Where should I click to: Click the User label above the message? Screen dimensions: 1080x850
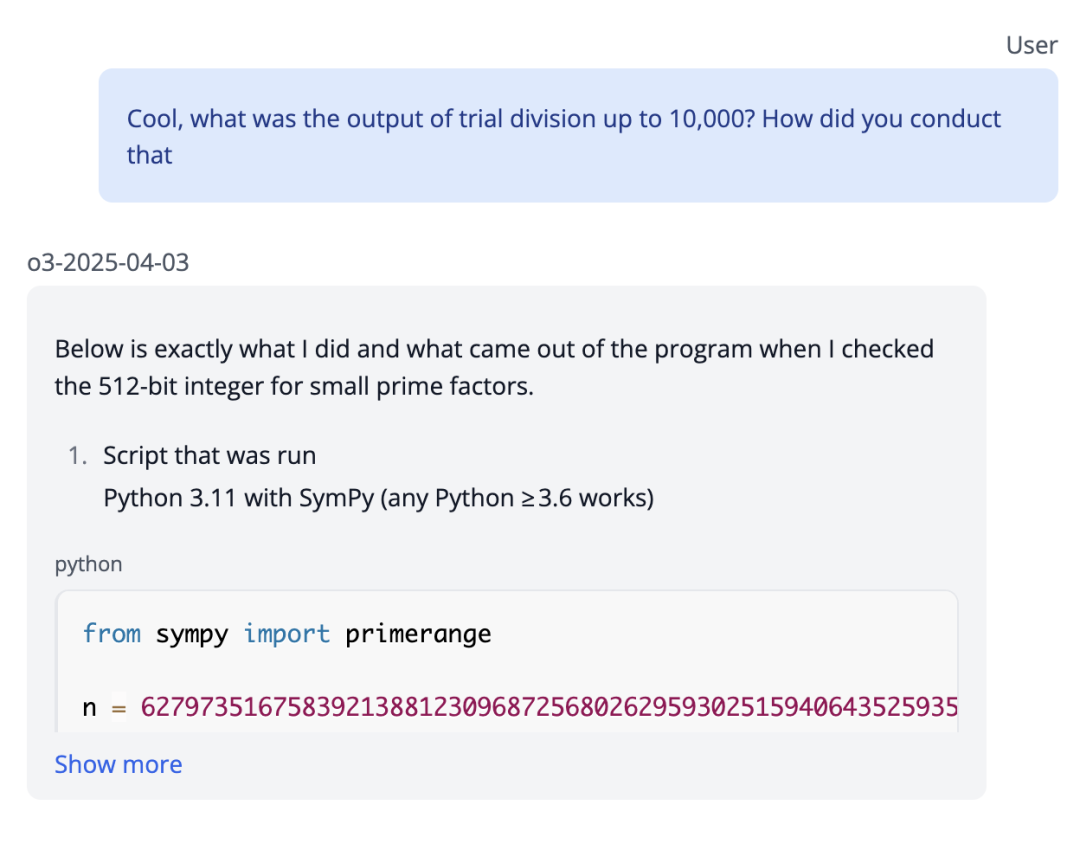[x=1031, y=45]
